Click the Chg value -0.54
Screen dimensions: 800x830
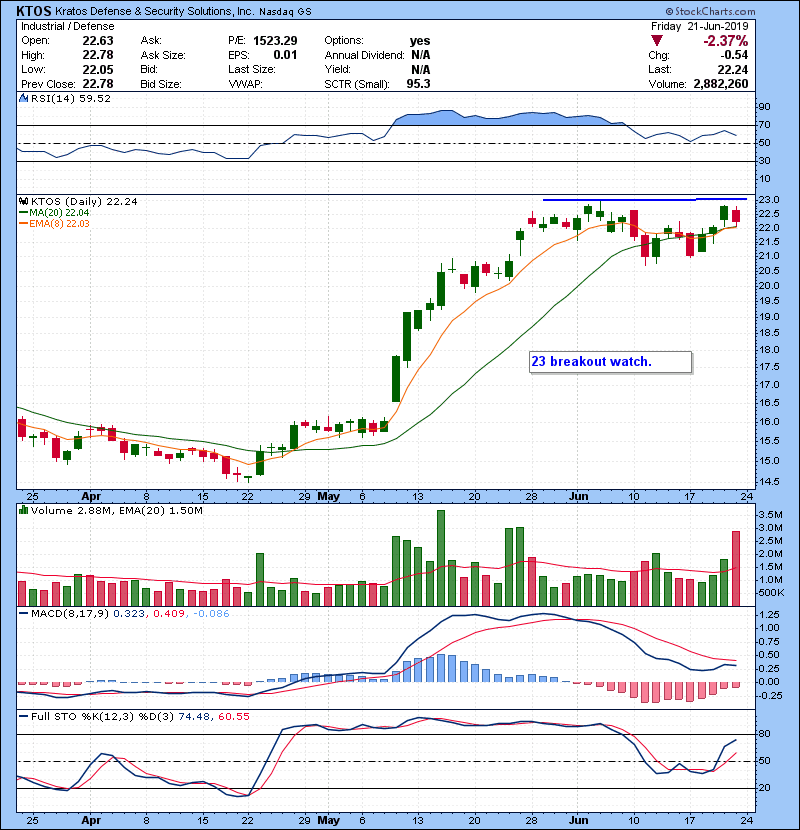tap(734, 55)
